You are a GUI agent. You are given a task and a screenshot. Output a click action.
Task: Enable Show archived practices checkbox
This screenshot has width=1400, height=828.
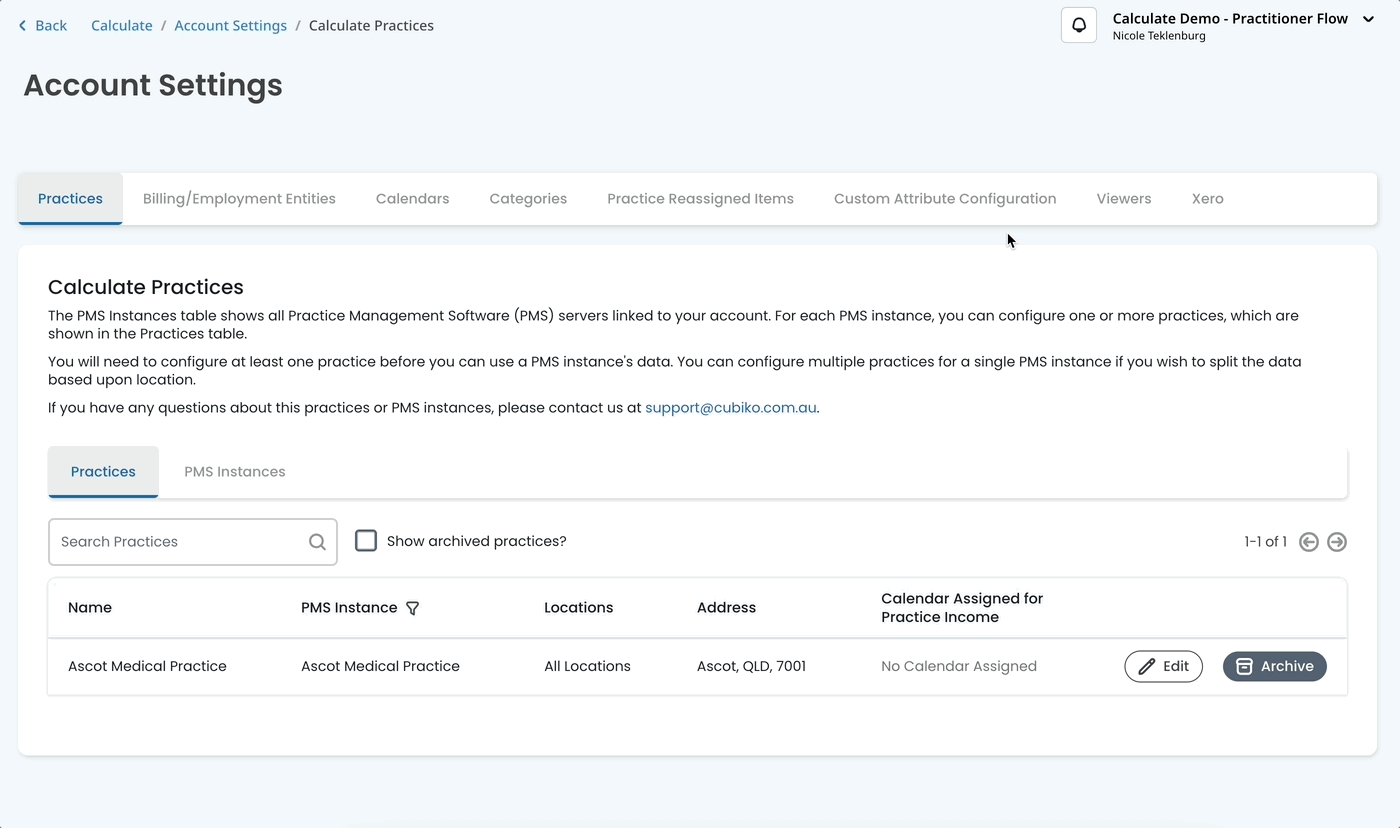[x=366, y=541]
